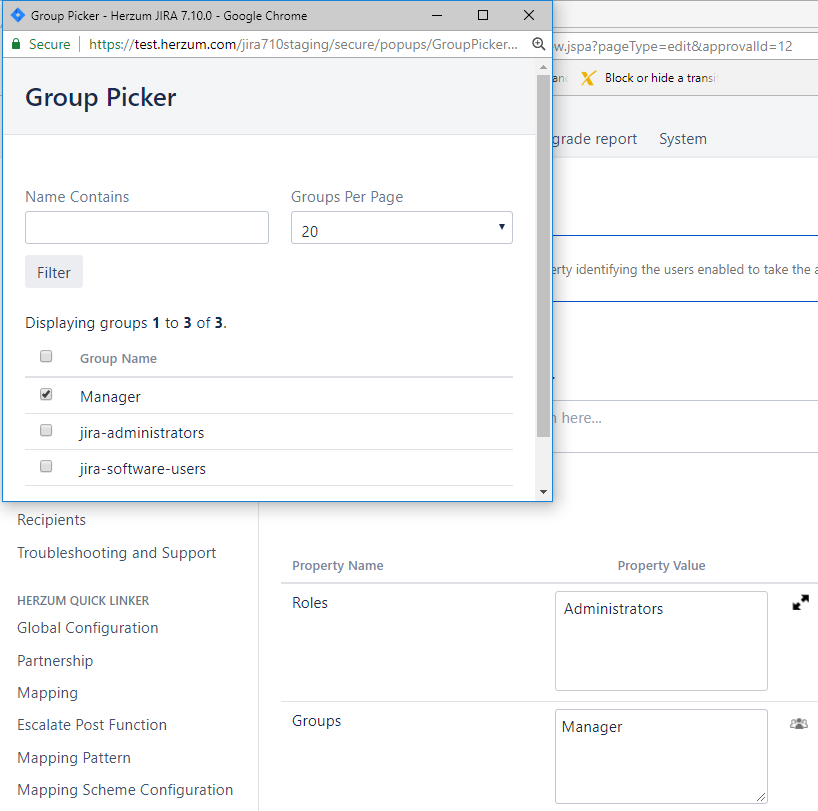Click the expand arrows icon beside Roles field
Screen dimensions: 818x811
(x=800, y=602)
